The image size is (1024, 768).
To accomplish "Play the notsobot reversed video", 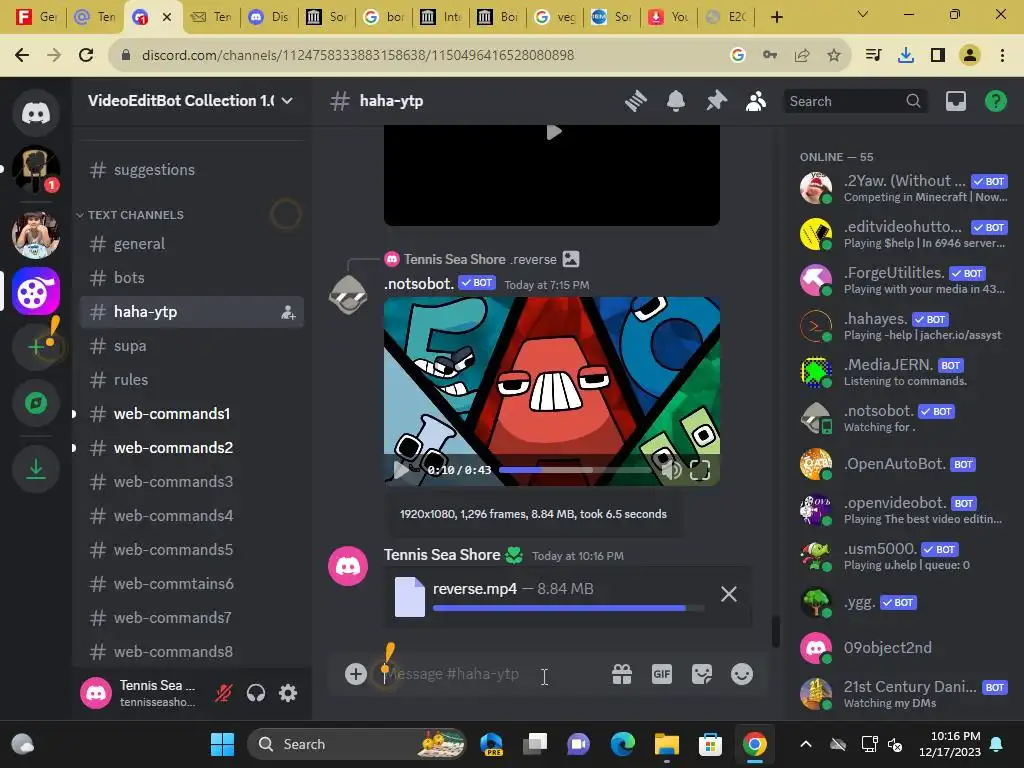I will click(401, 470).
